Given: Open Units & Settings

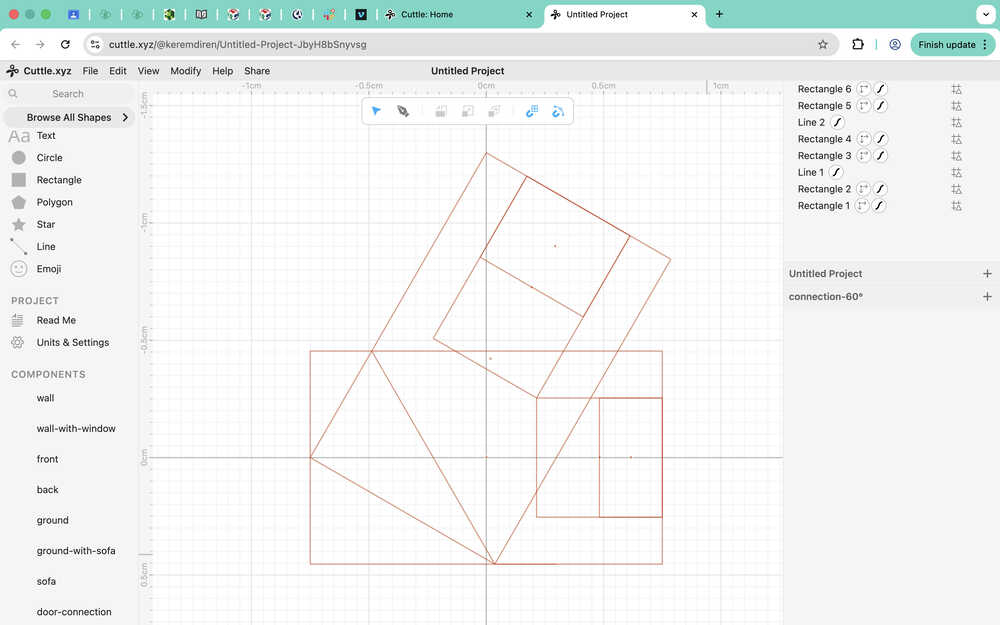Looking at the screenshot, I should (x=72, y=342).
